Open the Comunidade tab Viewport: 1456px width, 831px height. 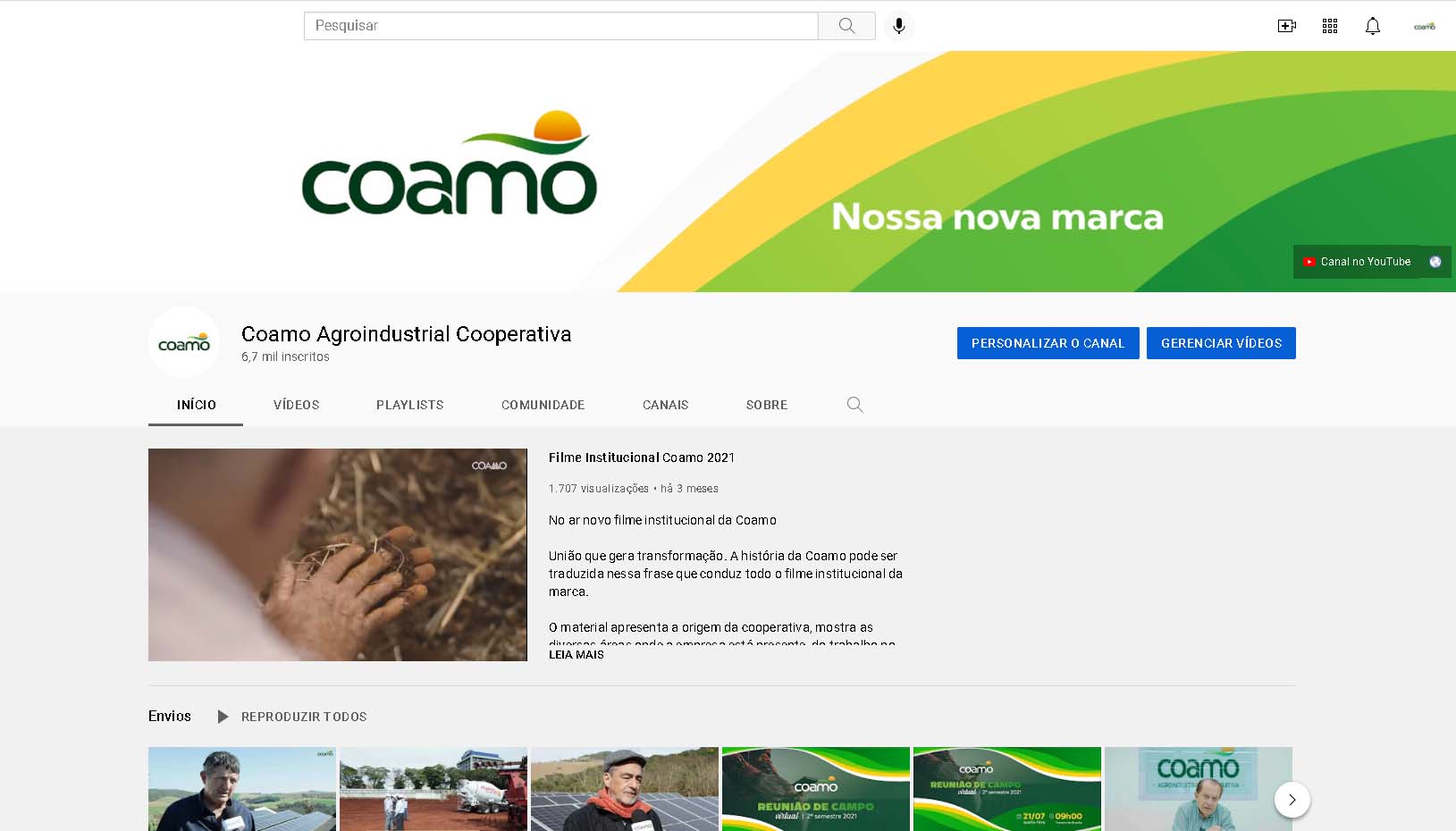pyautogui.click(x=543, y=405)
